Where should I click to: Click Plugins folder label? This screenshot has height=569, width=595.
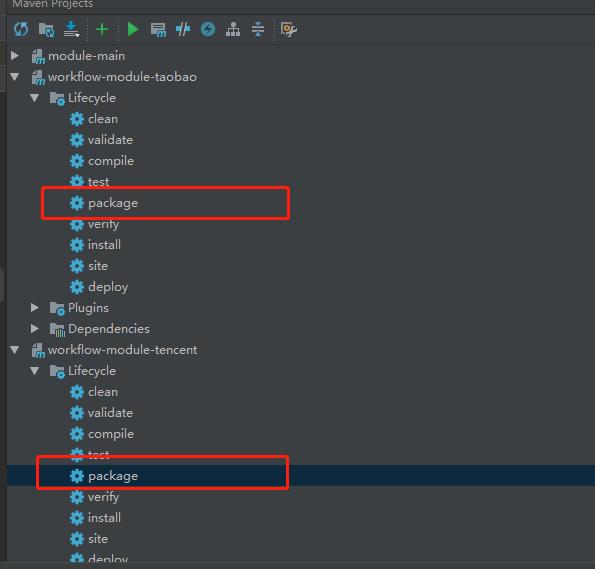88,308
